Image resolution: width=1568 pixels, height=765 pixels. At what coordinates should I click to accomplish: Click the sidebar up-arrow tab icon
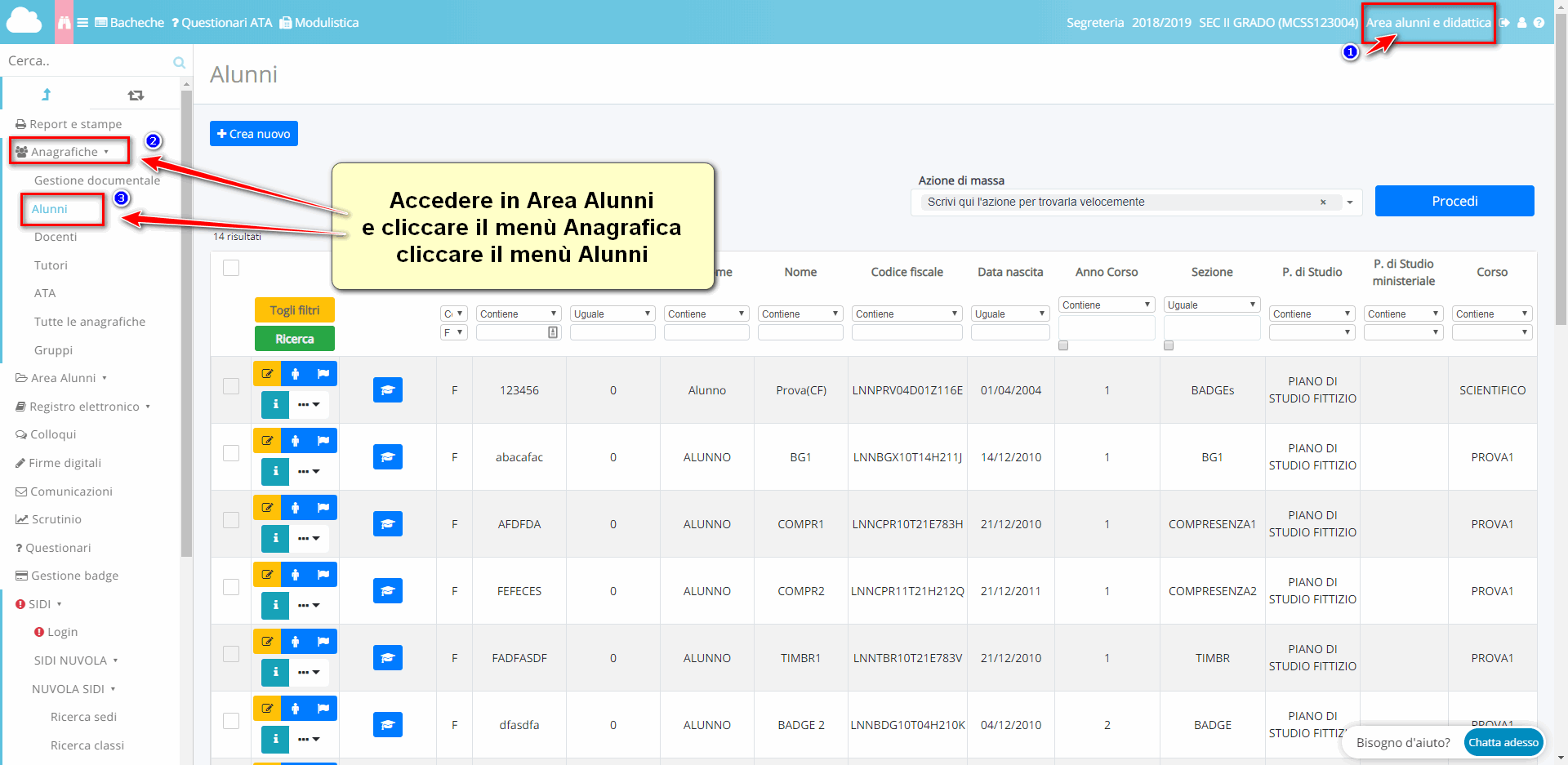point(46,95)
